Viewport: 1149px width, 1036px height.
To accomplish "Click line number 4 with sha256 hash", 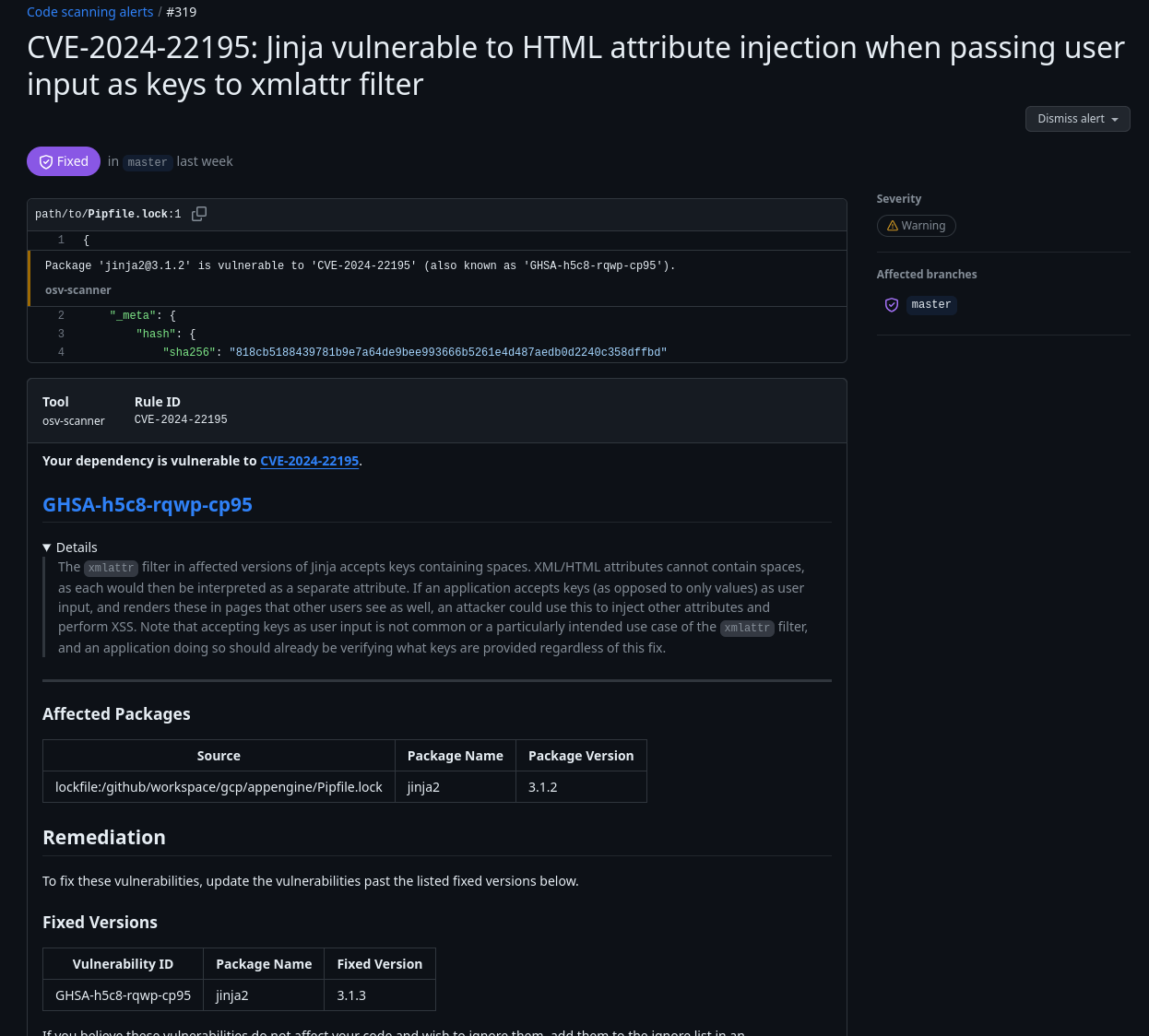I will coord(61,353).
